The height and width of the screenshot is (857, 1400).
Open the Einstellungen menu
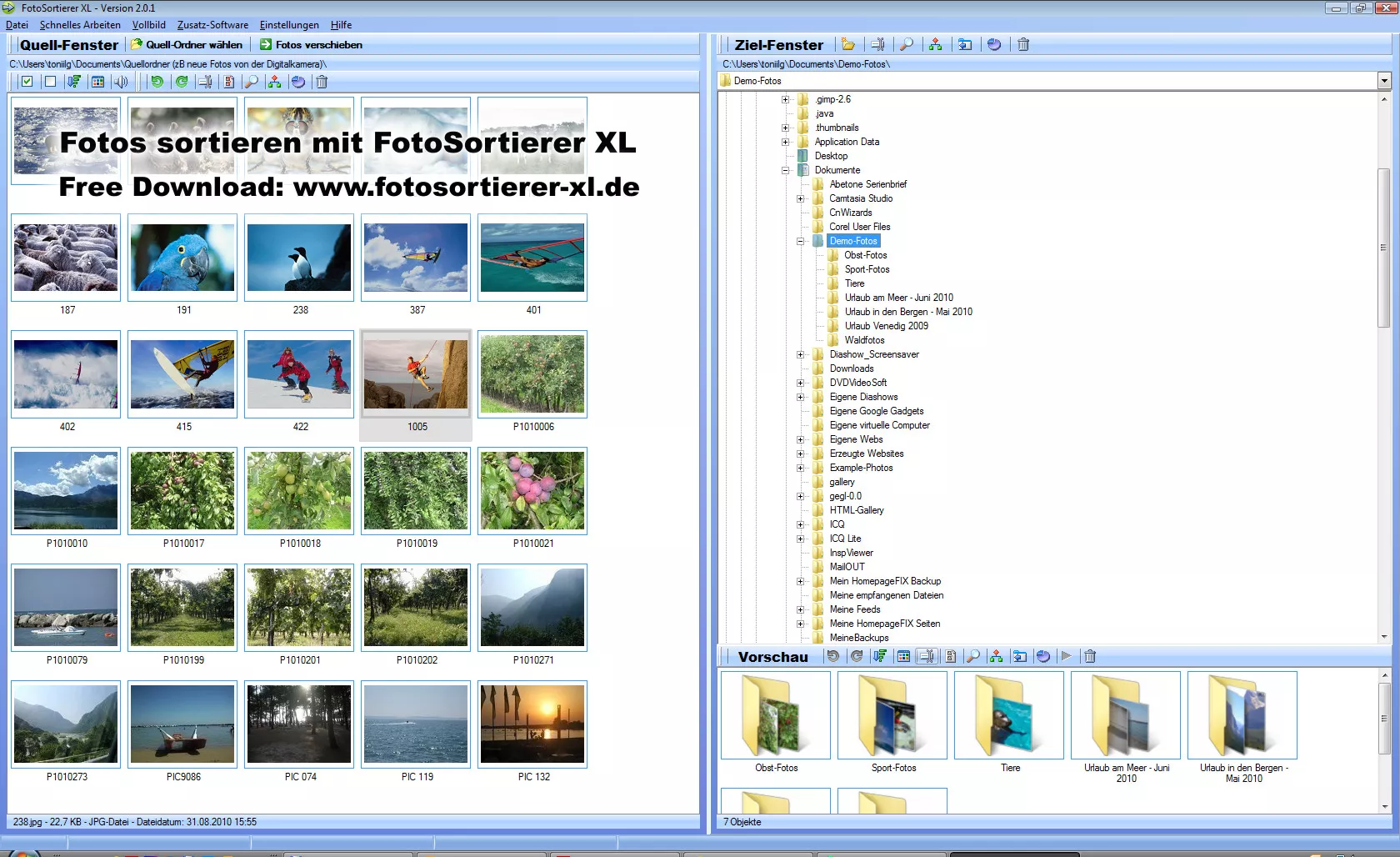pos(289,25)
